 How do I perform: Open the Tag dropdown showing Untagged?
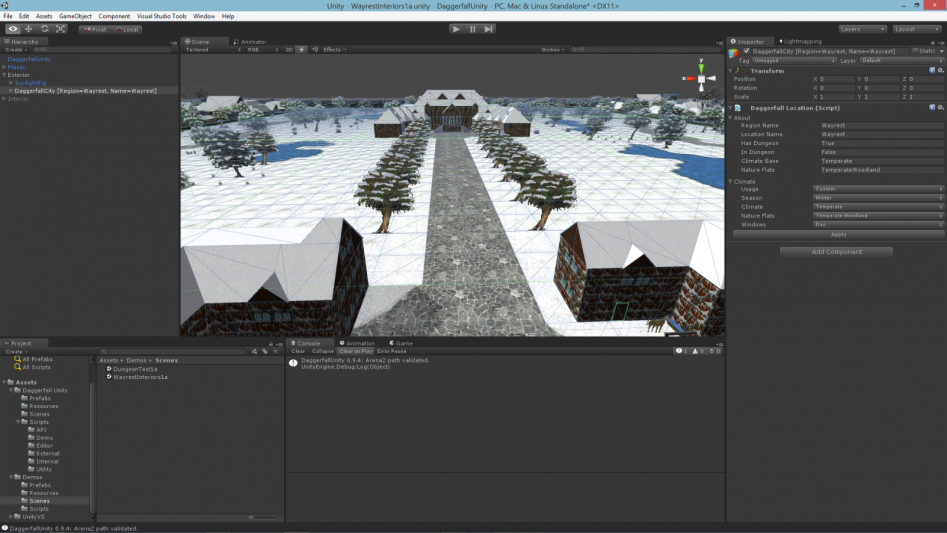tap(794, 60)
